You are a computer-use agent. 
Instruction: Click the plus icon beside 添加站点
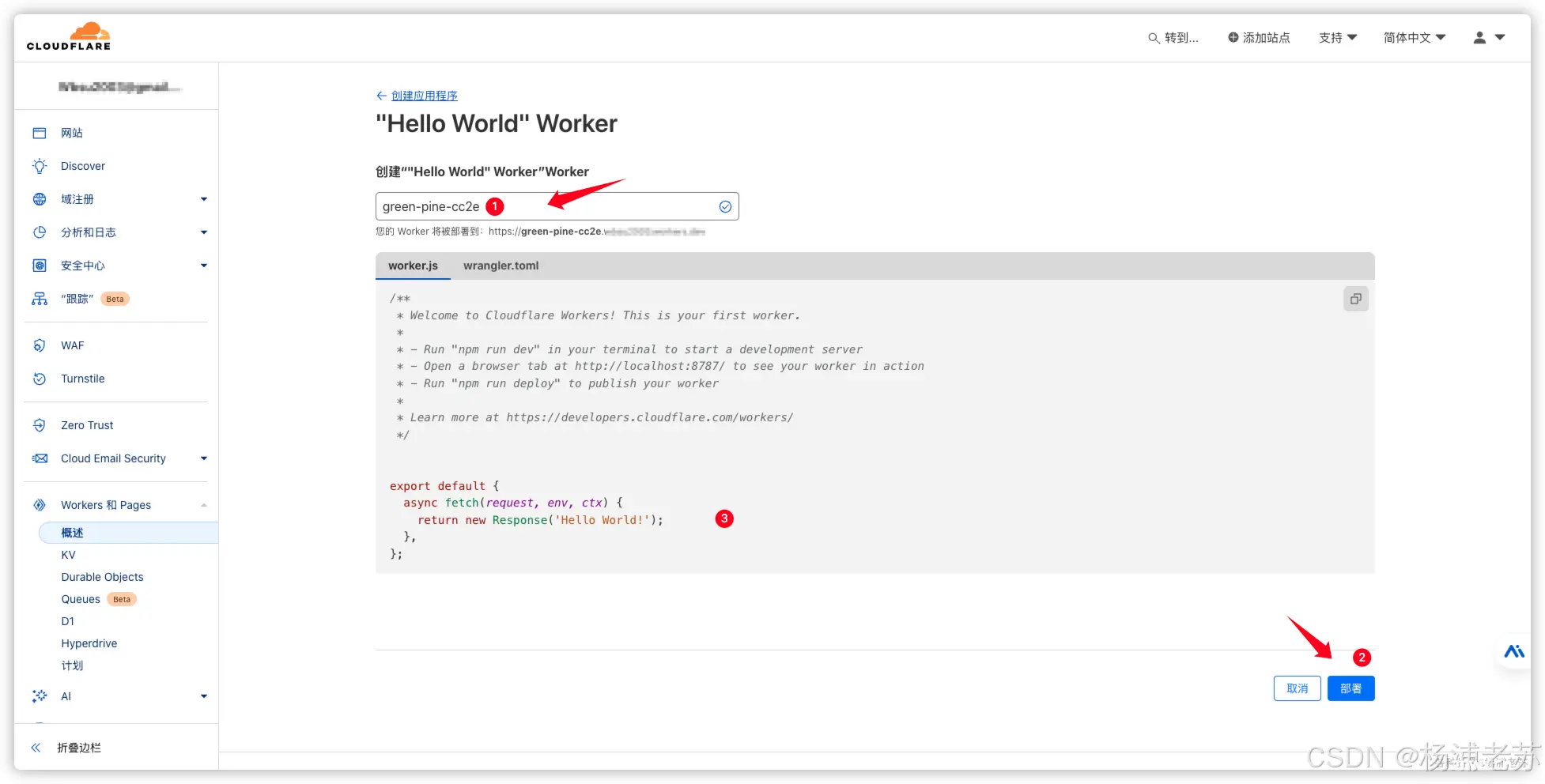point(1233,37)
